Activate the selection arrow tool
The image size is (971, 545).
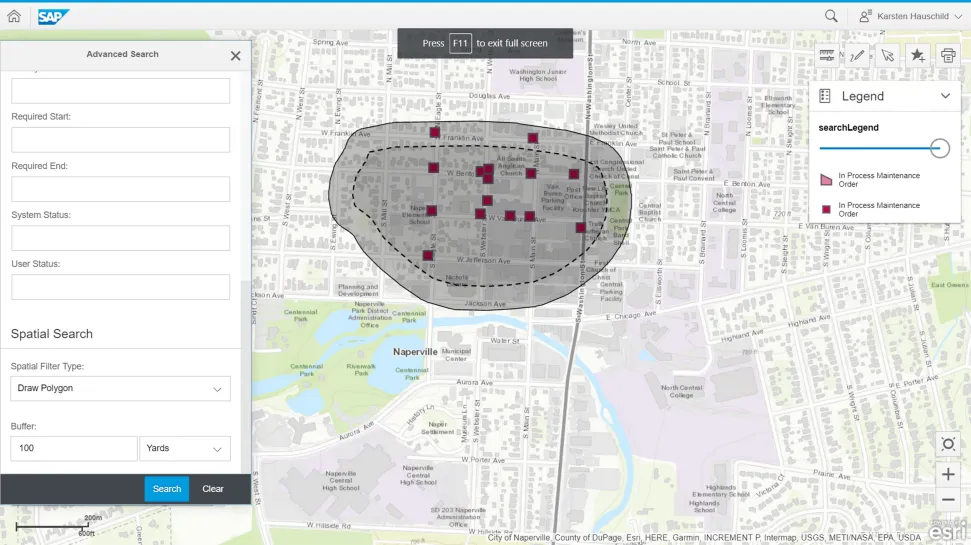pos(886,55)
